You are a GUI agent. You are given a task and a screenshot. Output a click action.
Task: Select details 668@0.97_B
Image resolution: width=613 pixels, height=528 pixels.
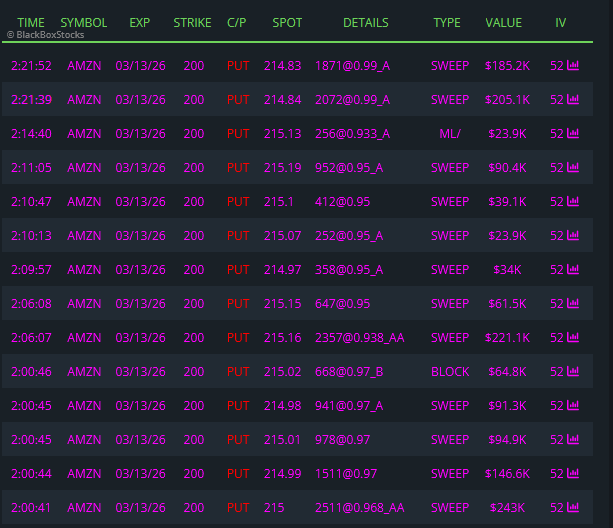(x=349, y=372)
